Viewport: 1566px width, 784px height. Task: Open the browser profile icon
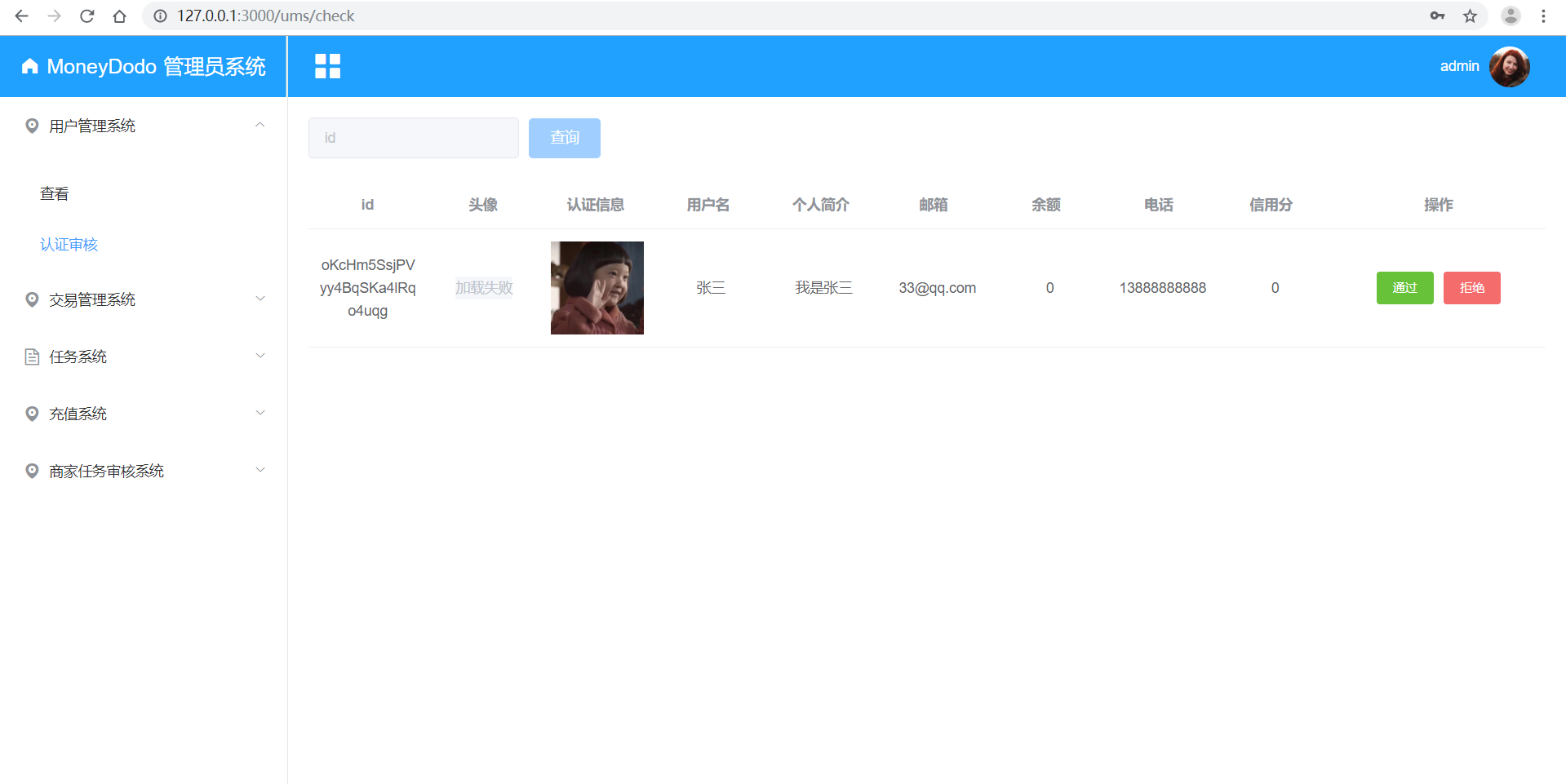coord(1511,16)
